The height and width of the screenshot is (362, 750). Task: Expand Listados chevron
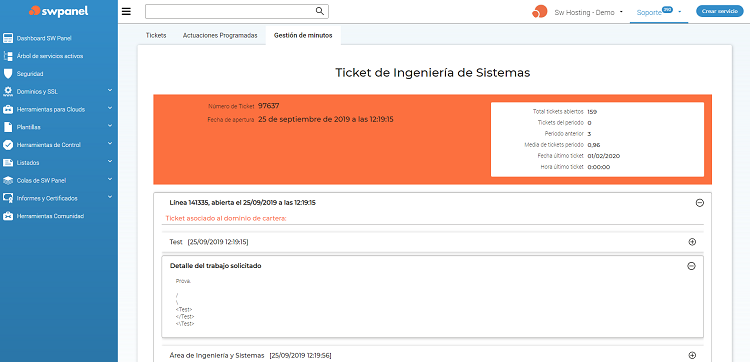pyautogui.click(x=110, y=162)
